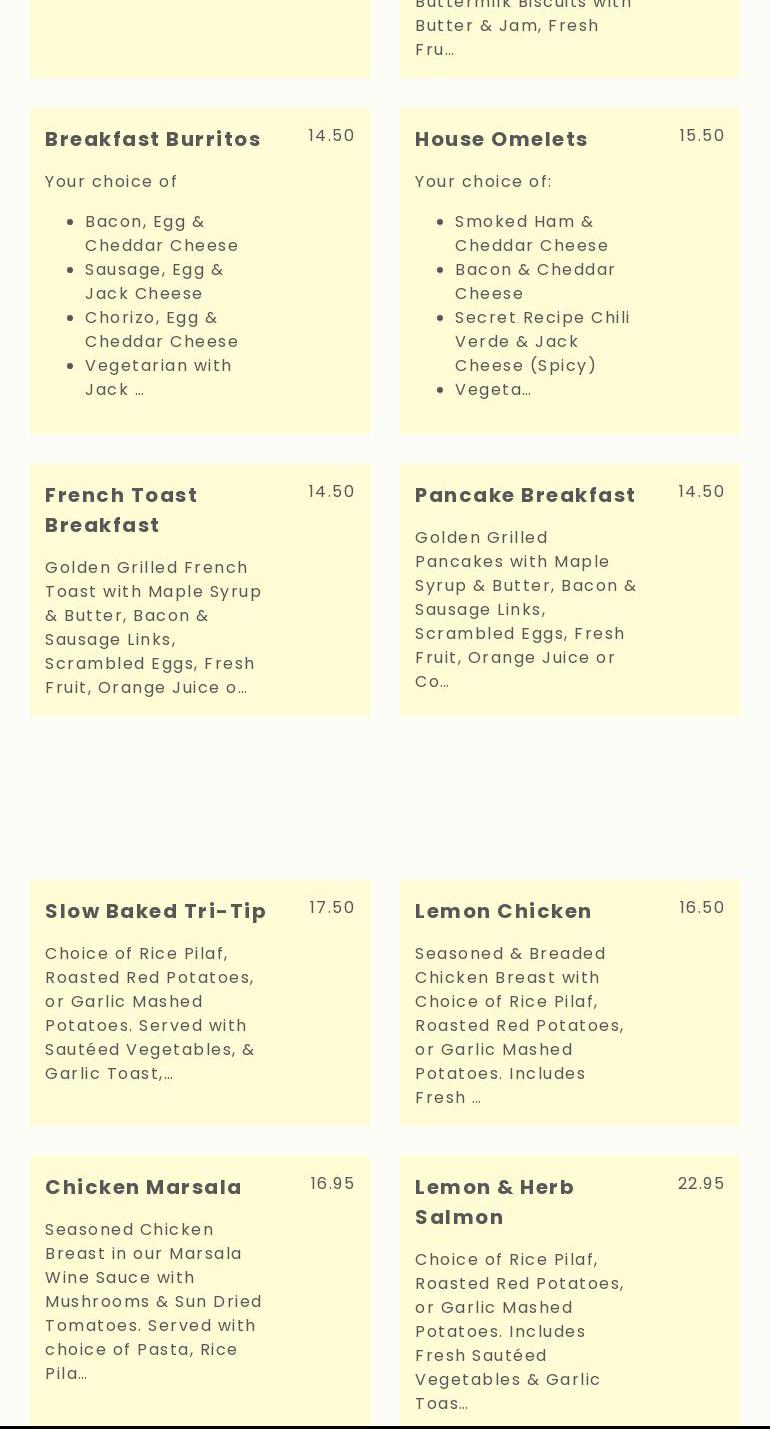
Task: Click the French Toast Breakfast title
Action: click(x=121, y=510)
